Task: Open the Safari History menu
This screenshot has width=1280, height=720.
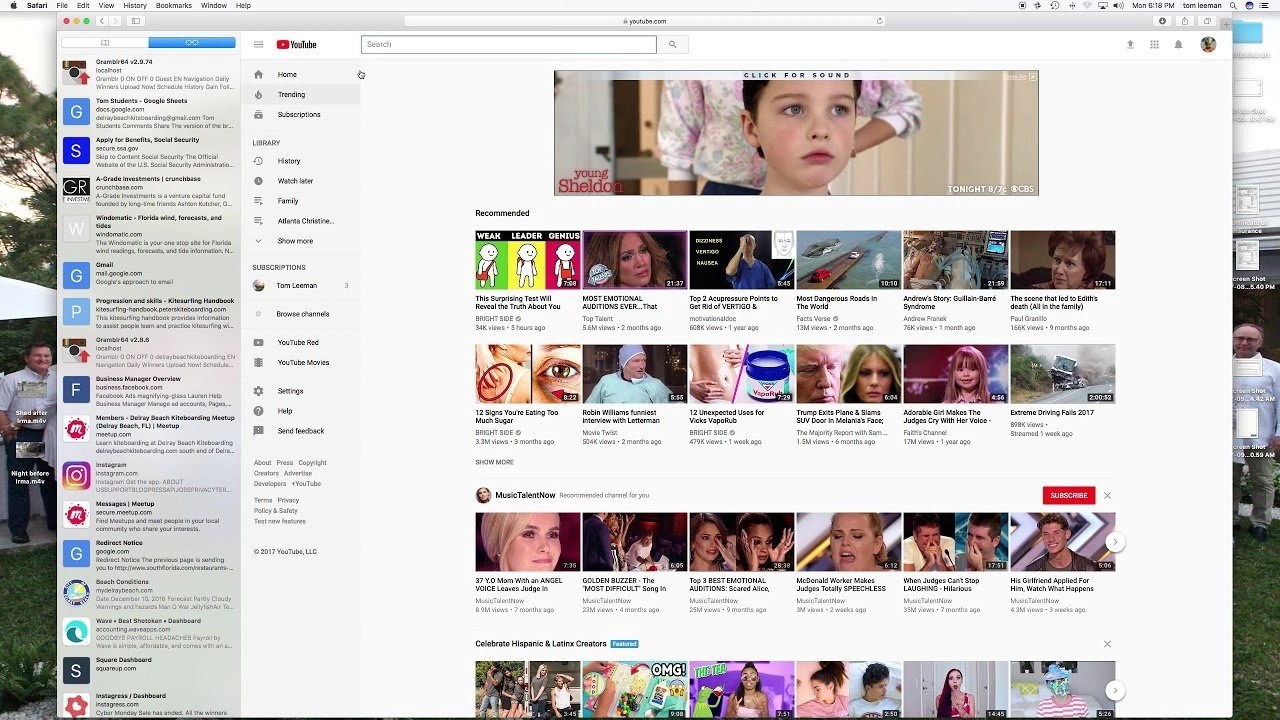Action: [135, 5]
